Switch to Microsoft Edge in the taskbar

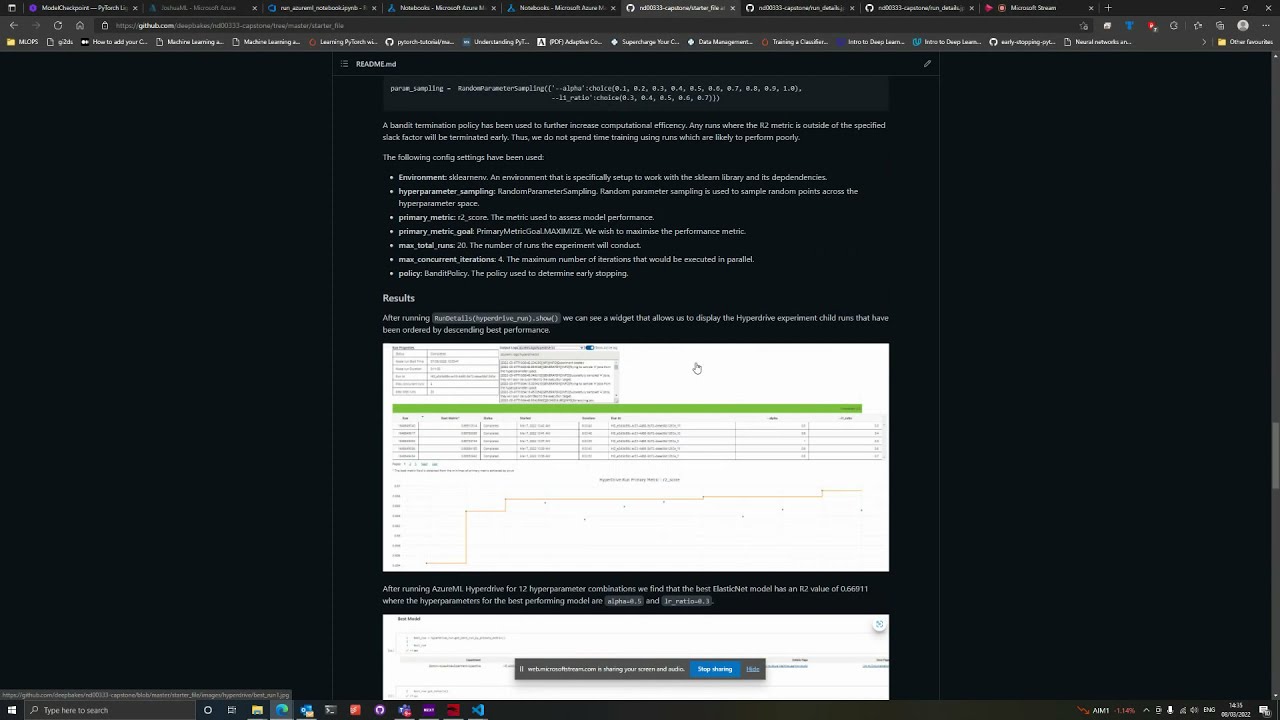point(282,710)
